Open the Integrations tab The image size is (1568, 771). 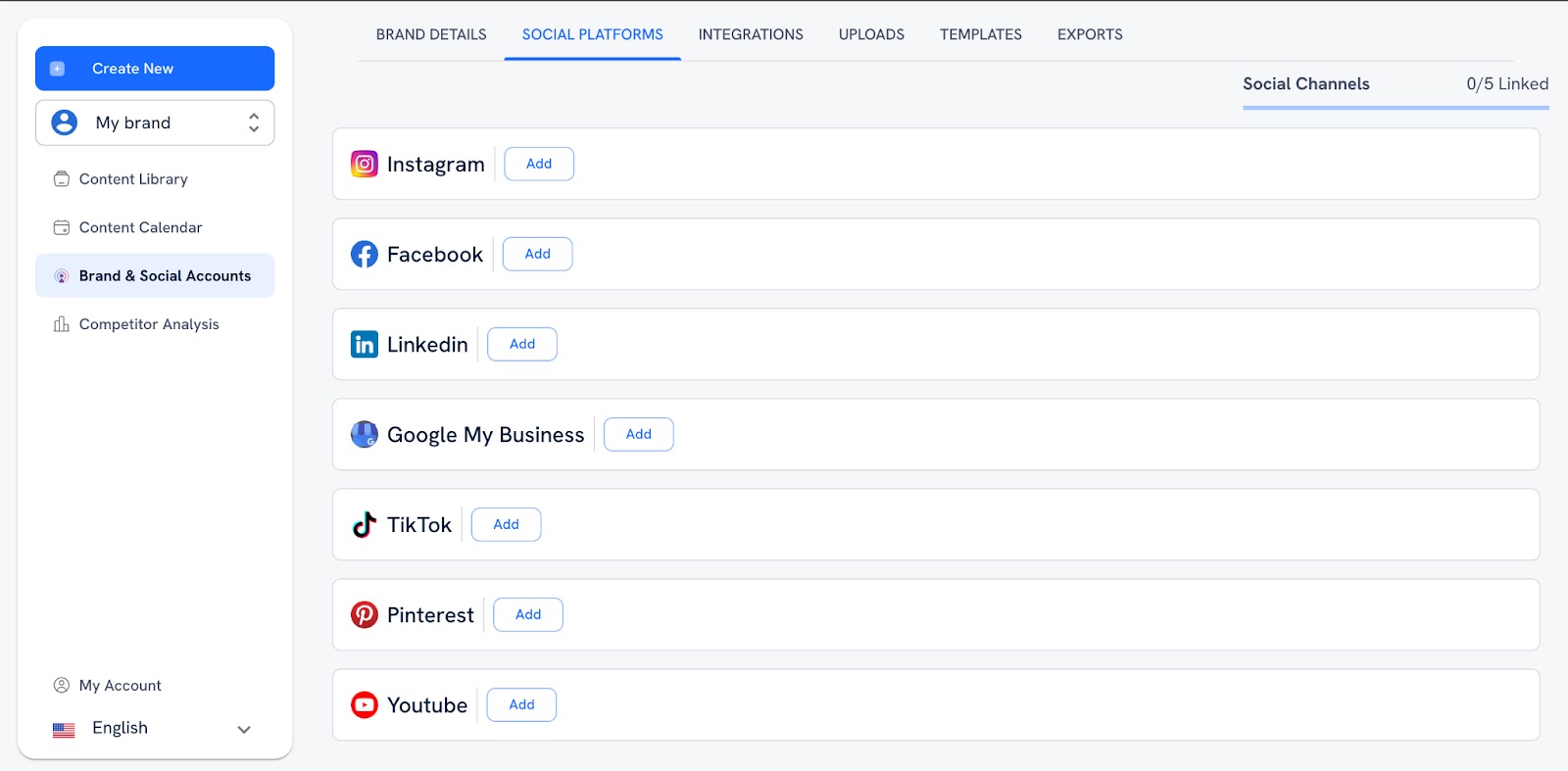[751, 34]
